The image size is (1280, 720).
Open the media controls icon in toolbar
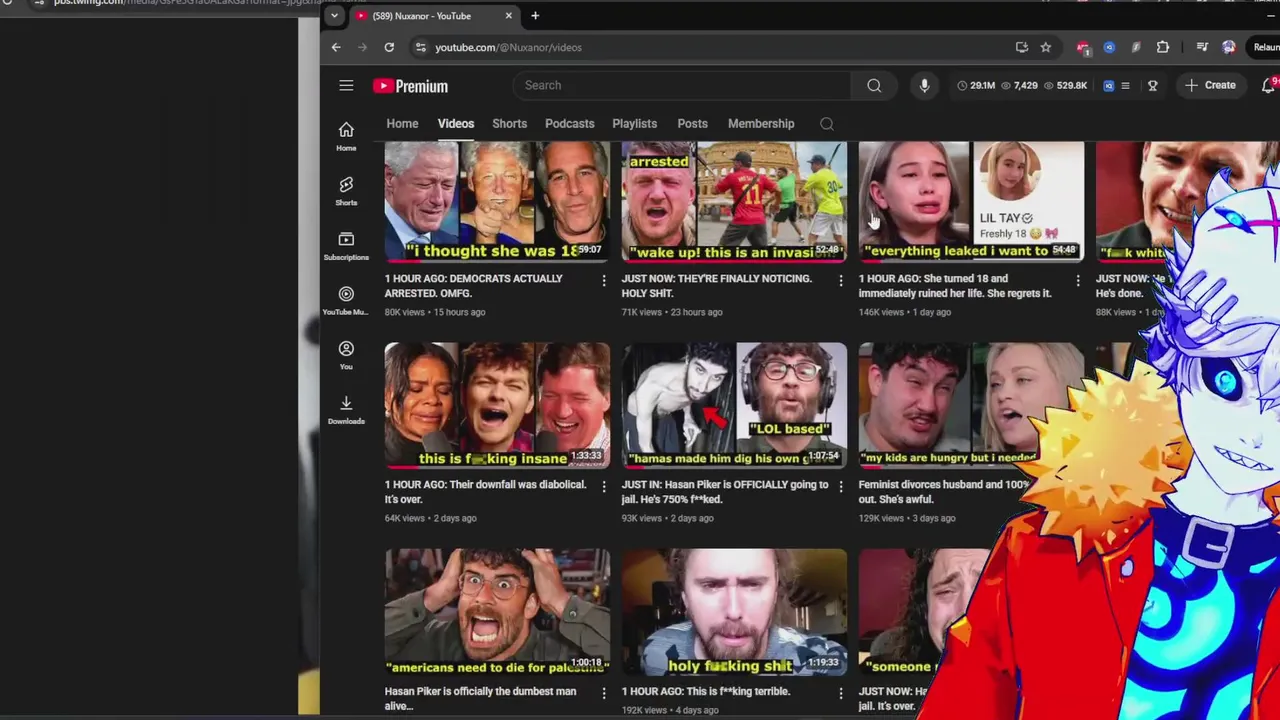click(x=1202, y=47)
